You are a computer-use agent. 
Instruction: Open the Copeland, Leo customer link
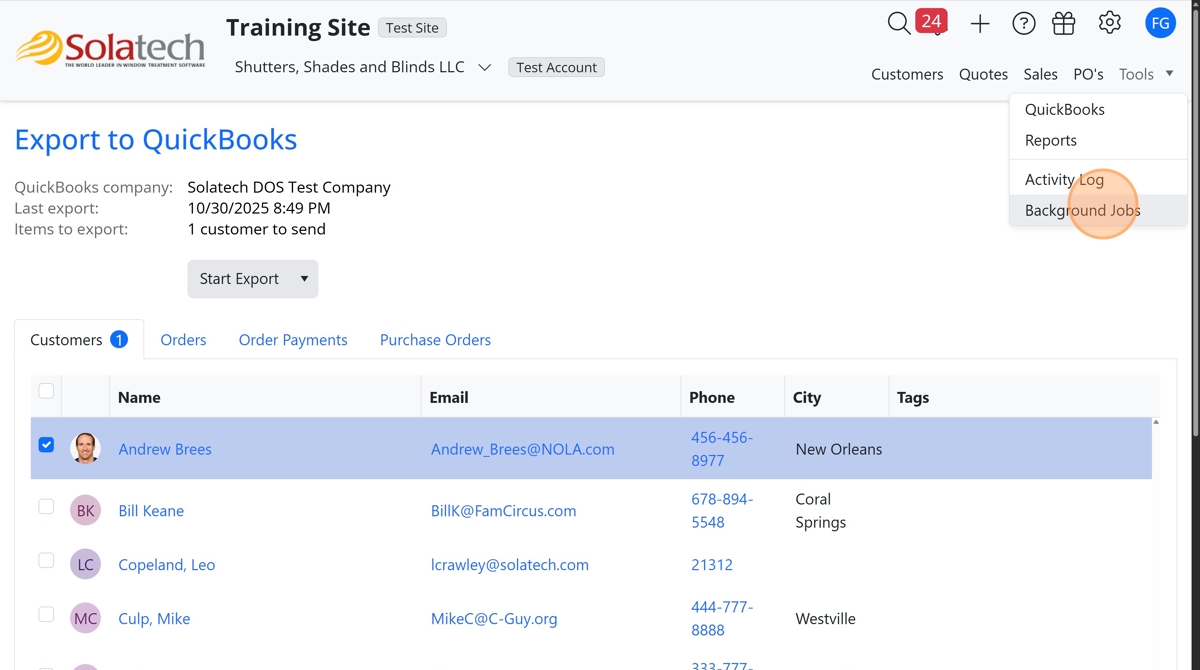point(166,565)
